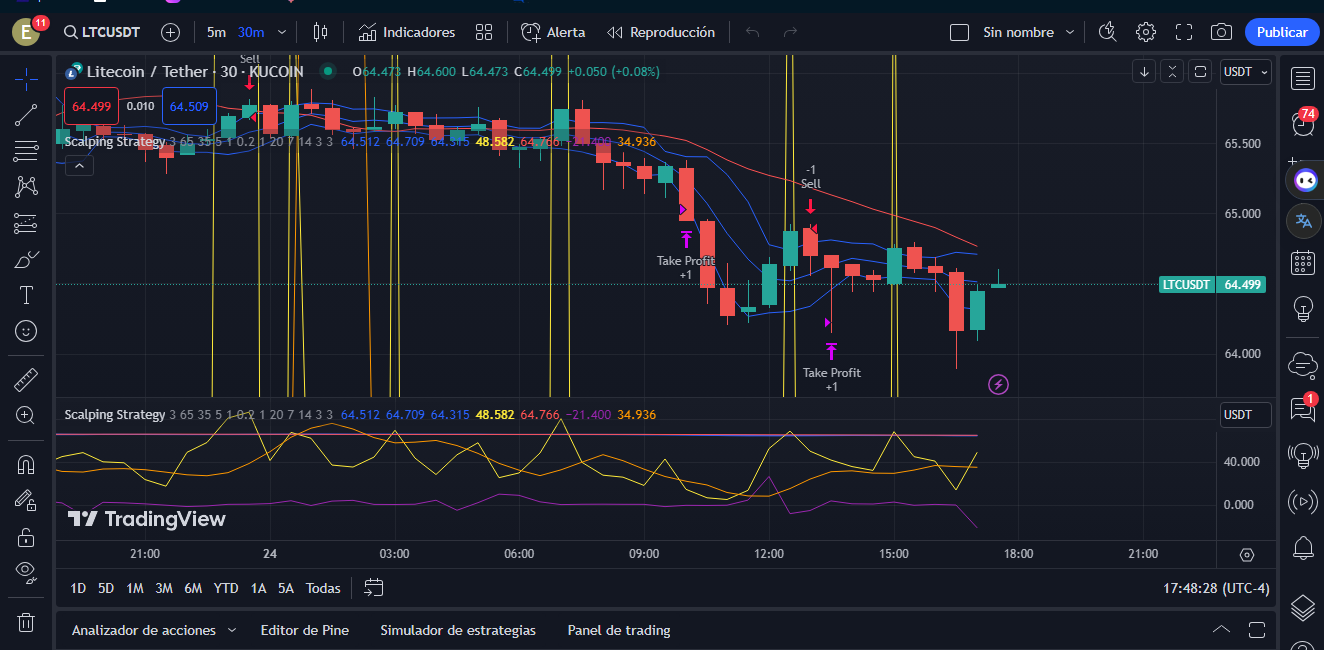
Task: Click the undo arrow
Action: point(752,32)
